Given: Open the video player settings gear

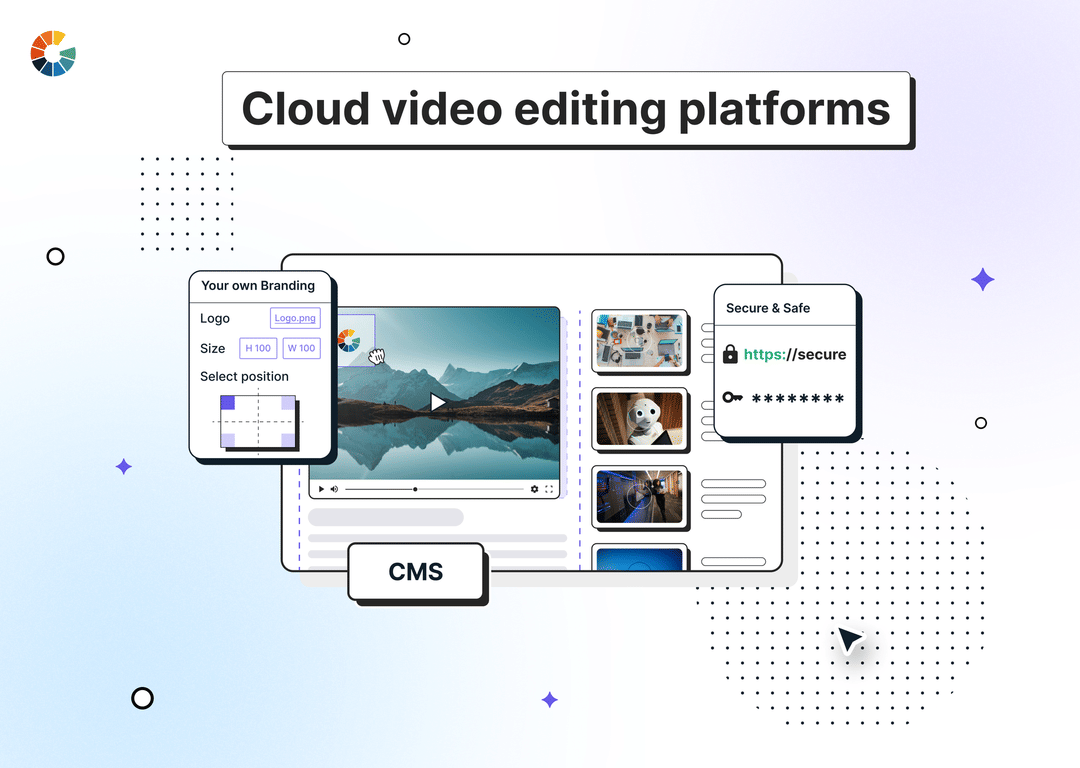Looking at the screenshot, I should pyautogui.click(x=535, y=489).
